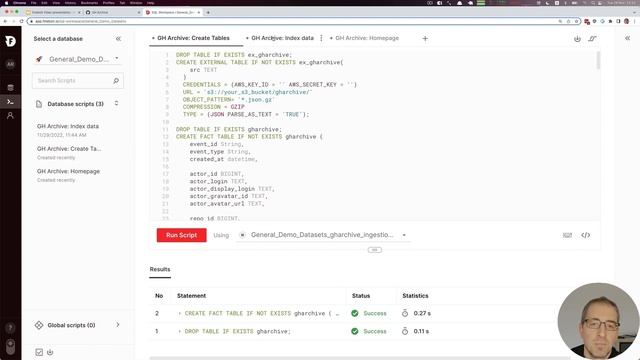Click the editor vertical scrollbar

[598, 60]
